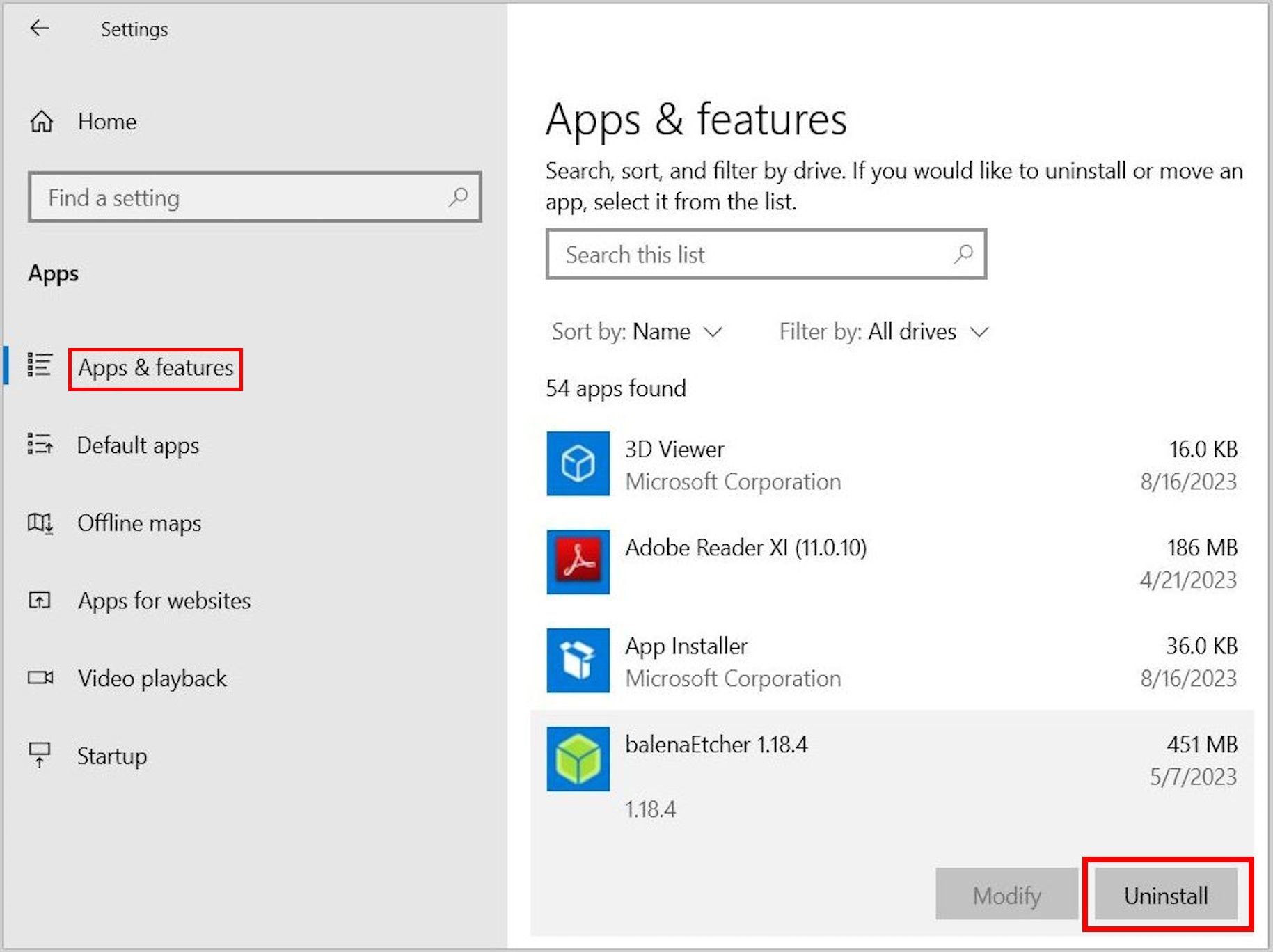Screen dimensions: 1273x952
Task: Click the 3D Viewer app icon
Action: click(578, 463)
